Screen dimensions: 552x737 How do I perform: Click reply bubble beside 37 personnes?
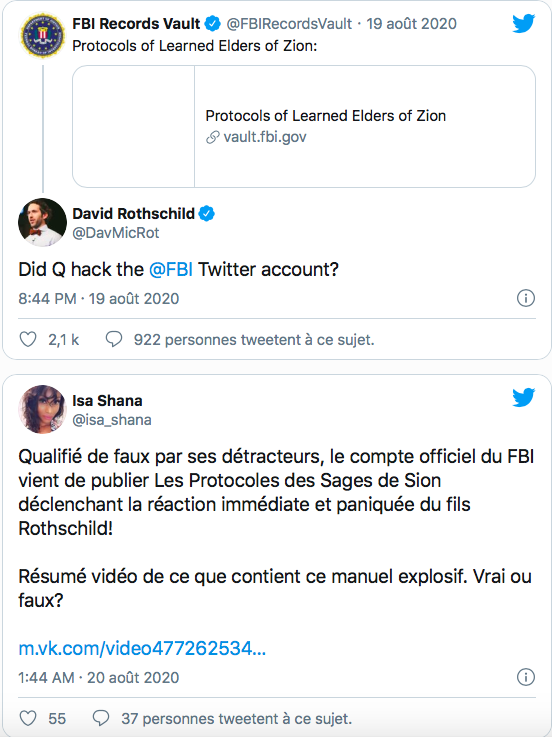click(101, 718)
